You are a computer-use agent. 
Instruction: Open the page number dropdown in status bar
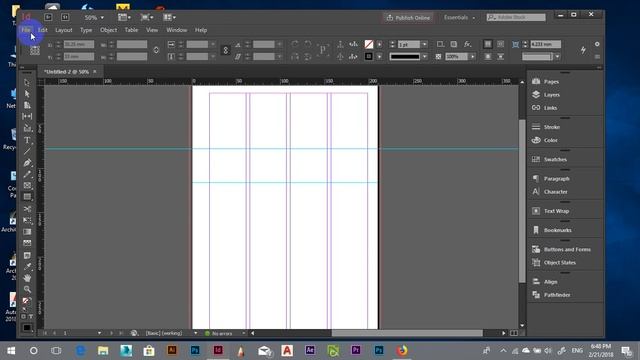[x=99, y=333]
